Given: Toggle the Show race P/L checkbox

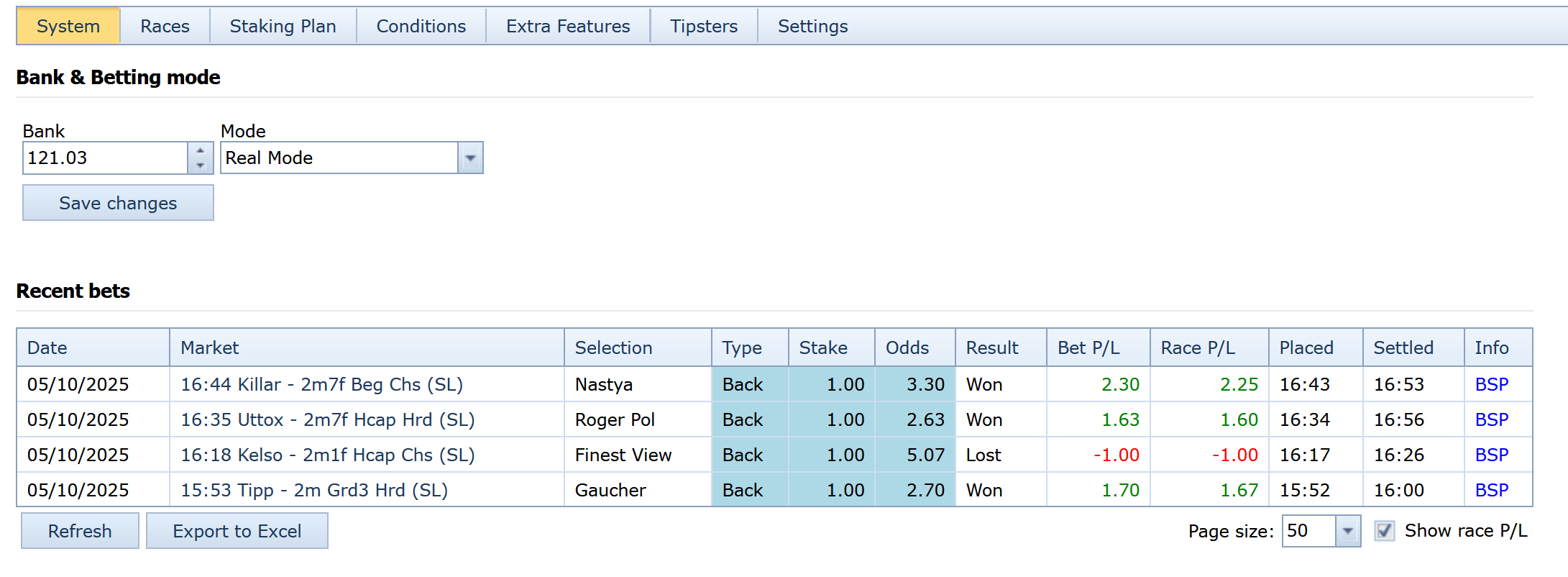Looking at the screenshot, I should (1384, 532).
